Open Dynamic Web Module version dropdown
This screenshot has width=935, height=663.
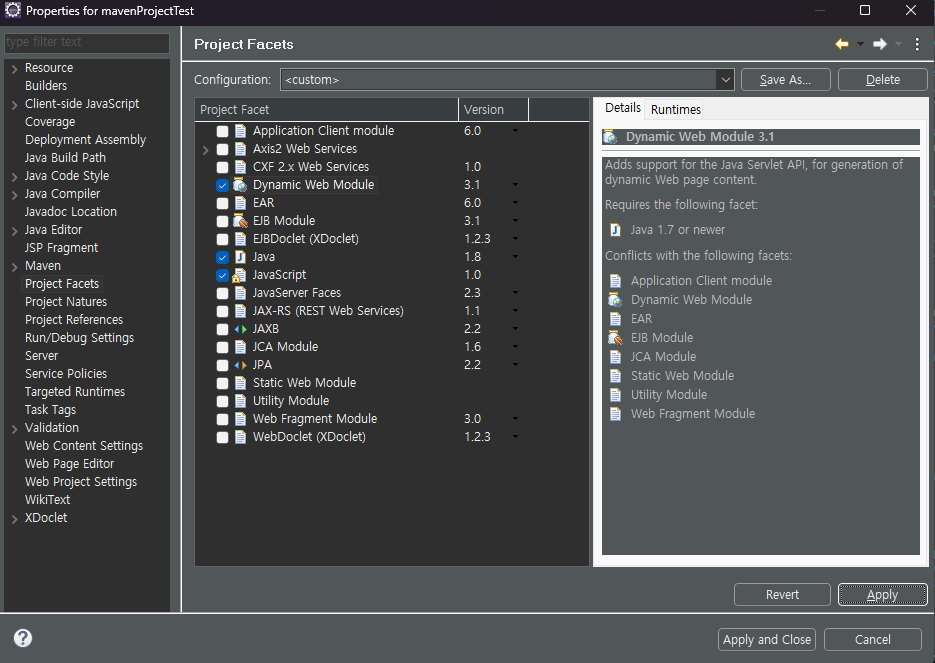515,185
